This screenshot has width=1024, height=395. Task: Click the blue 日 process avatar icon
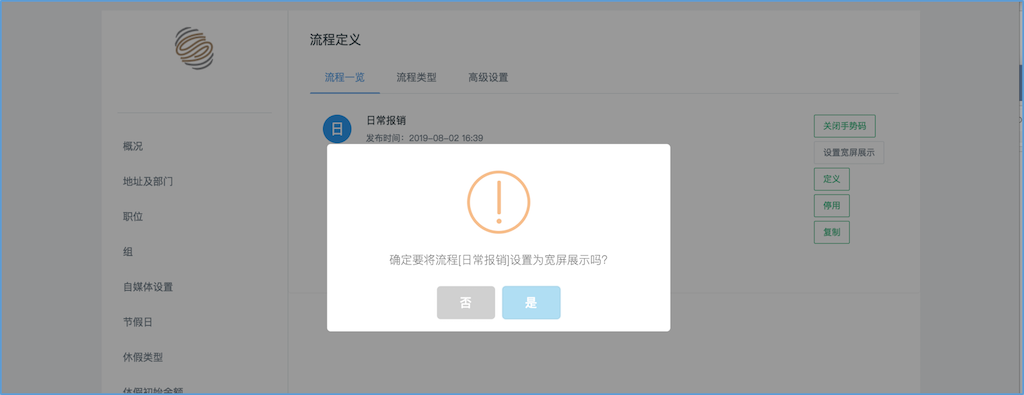pos(337,129)
